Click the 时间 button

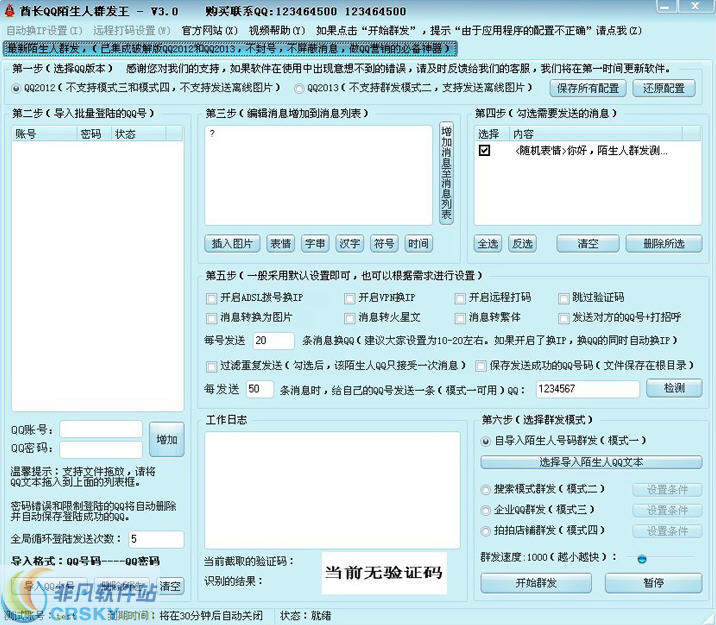[x=418, y=244]
